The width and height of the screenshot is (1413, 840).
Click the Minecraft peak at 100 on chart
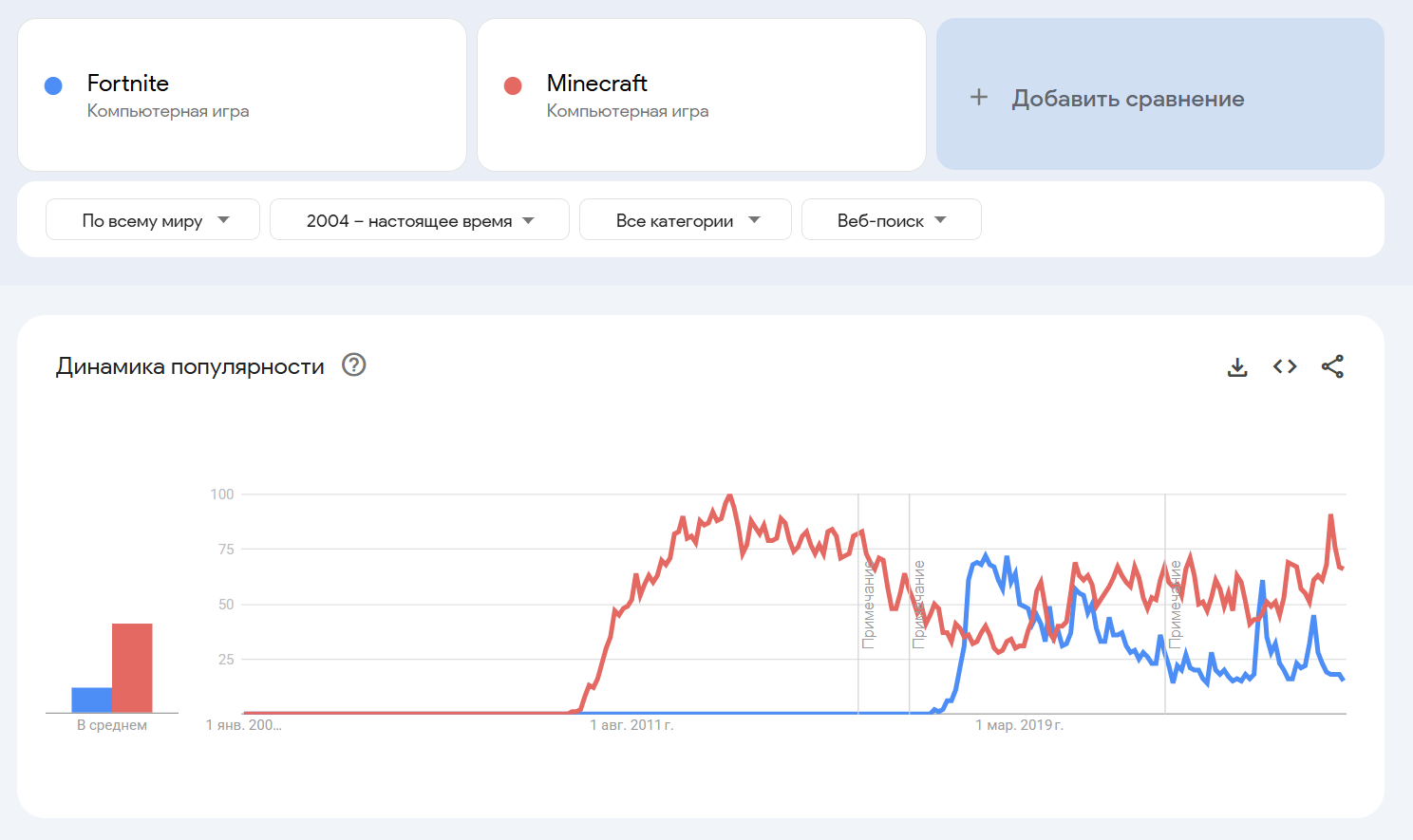point(729,495)
